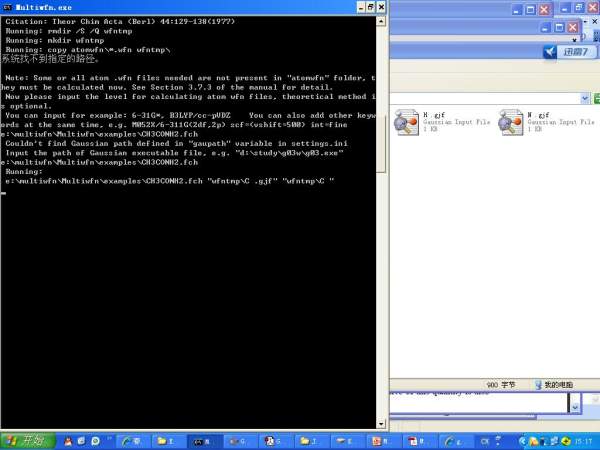This screenshot has width=600, height=450.
Task: Click the white quick launch icon in middle
Action: click(82, 441)
